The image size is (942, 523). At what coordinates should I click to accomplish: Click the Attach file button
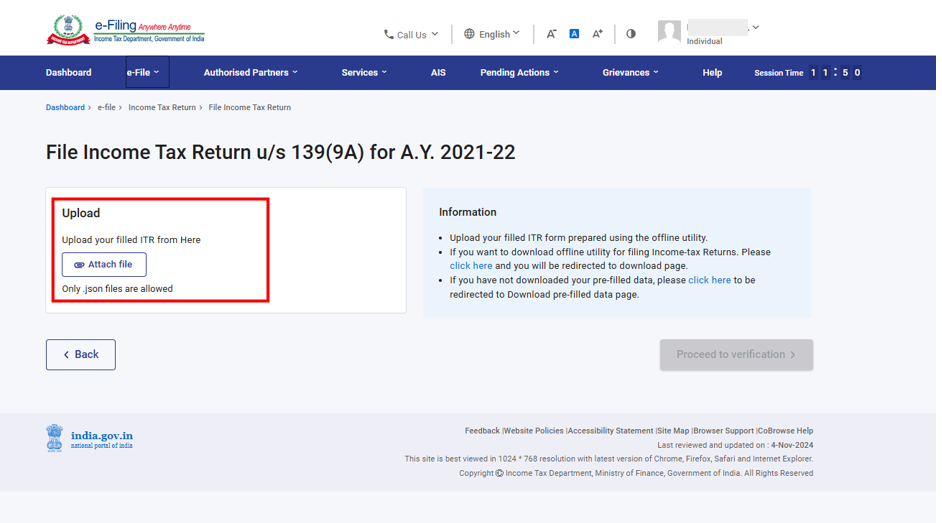[104, 265]
